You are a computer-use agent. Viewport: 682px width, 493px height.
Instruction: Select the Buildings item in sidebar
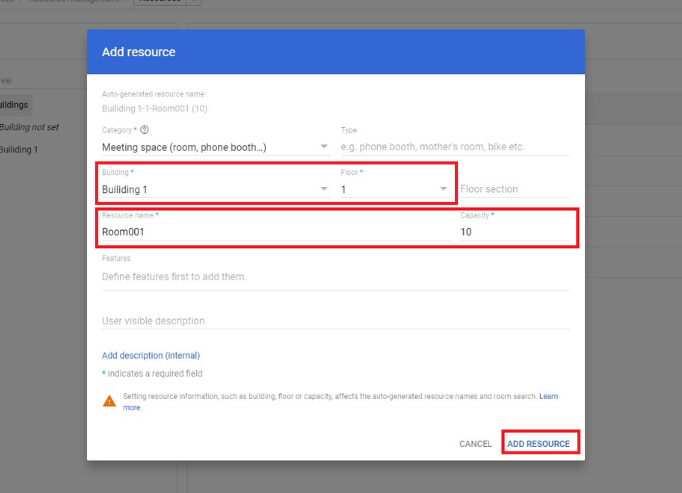[14, 105]
